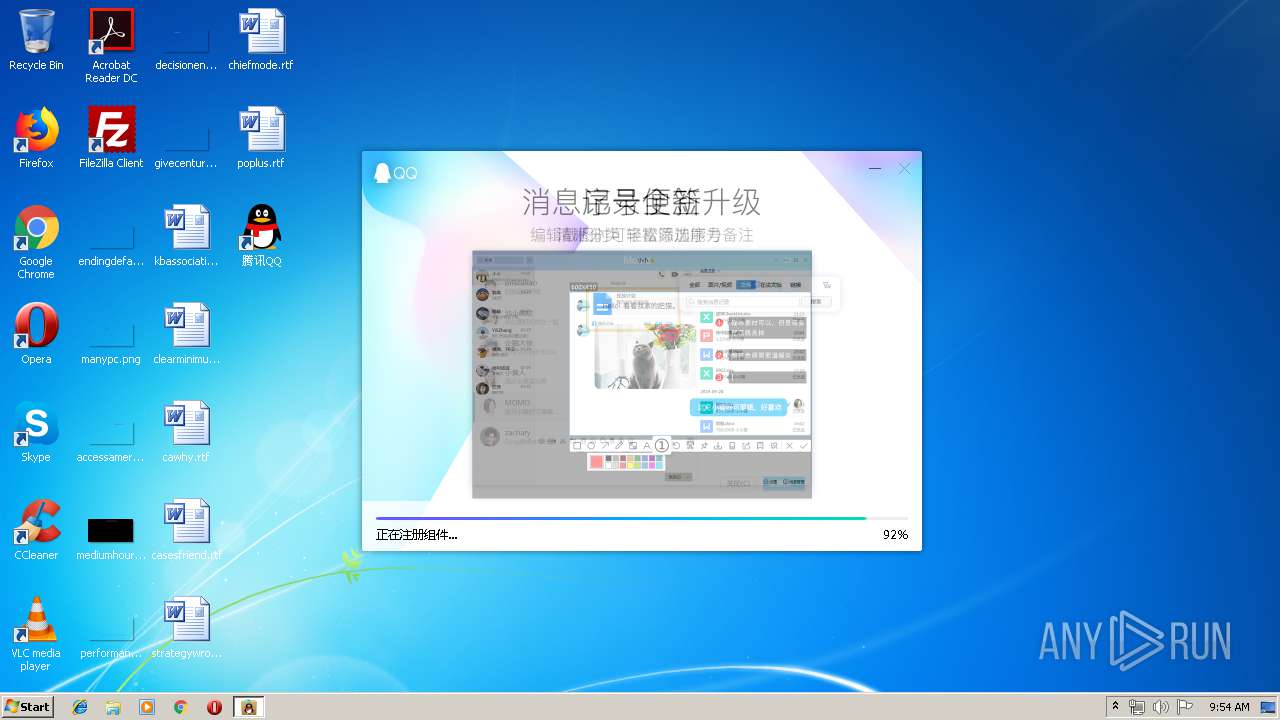Launch VLC media player shortcut
The height and width of the screenshot is (720, 1280).
click(36, 634)
